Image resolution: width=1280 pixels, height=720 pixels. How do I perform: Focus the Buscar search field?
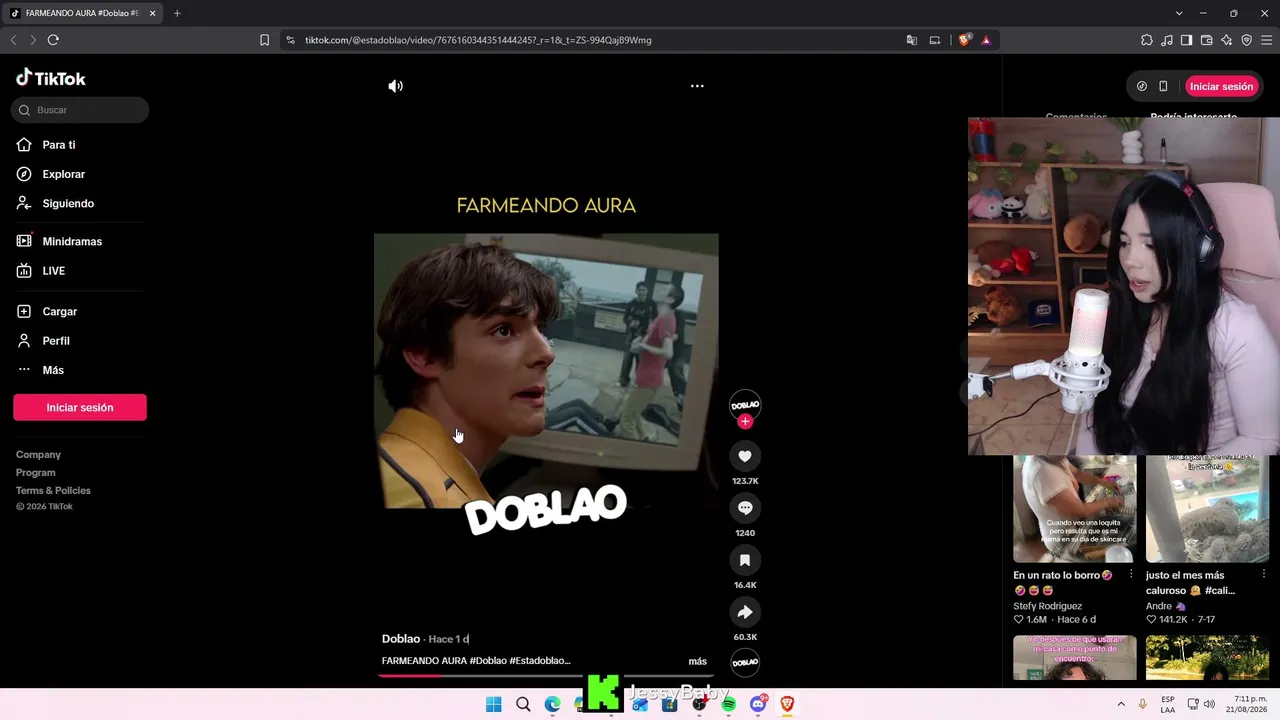pos(80,110)
